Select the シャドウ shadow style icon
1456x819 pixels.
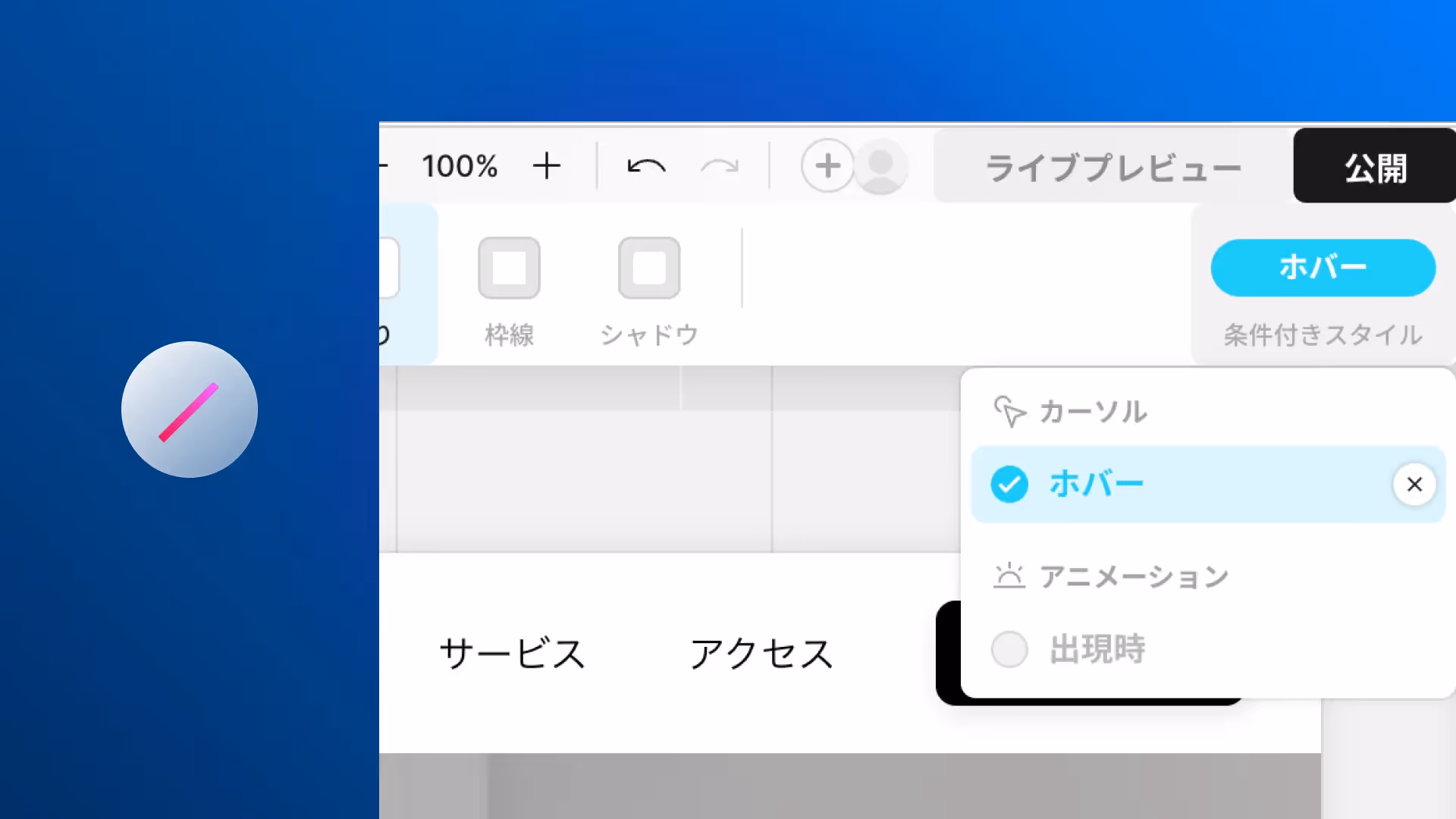click(649, 268)
